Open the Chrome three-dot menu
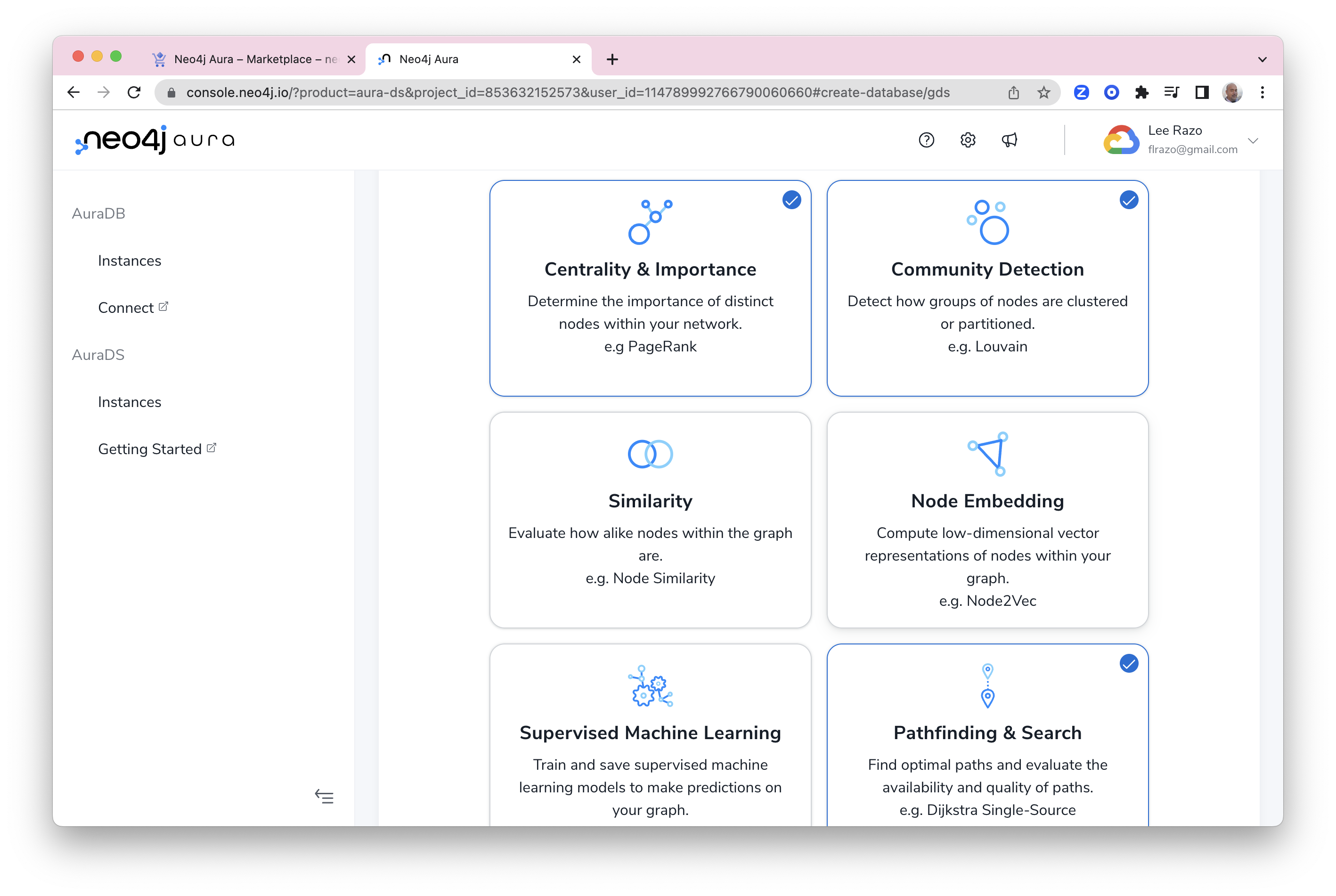 pos(1263,93)
